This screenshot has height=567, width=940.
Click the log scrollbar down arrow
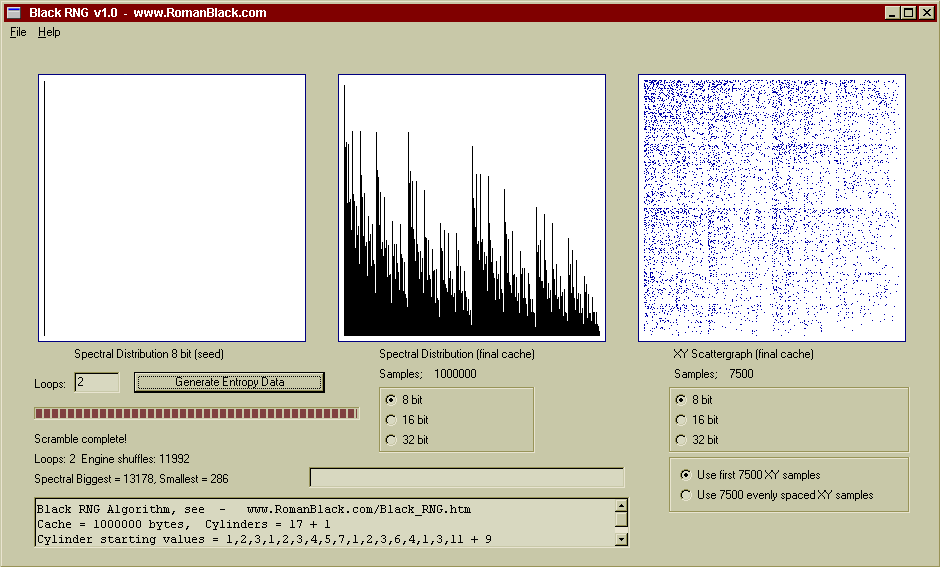[x=621, y=540]
